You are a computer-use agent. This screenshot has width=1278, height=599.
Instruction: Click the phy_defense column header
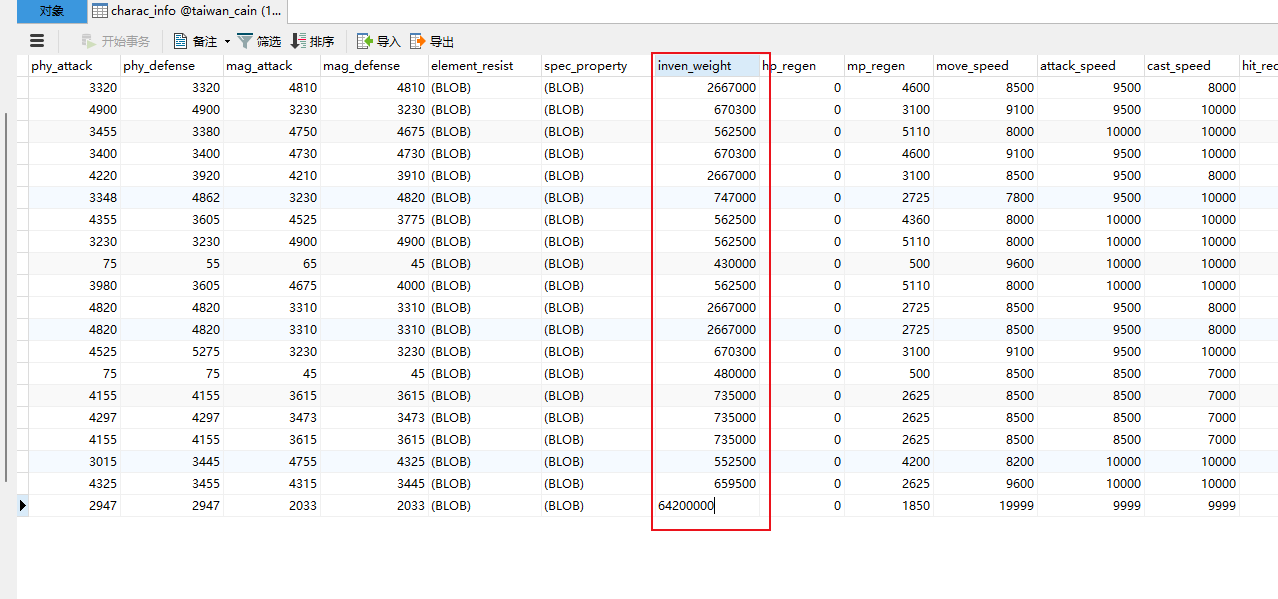[172, 66]
